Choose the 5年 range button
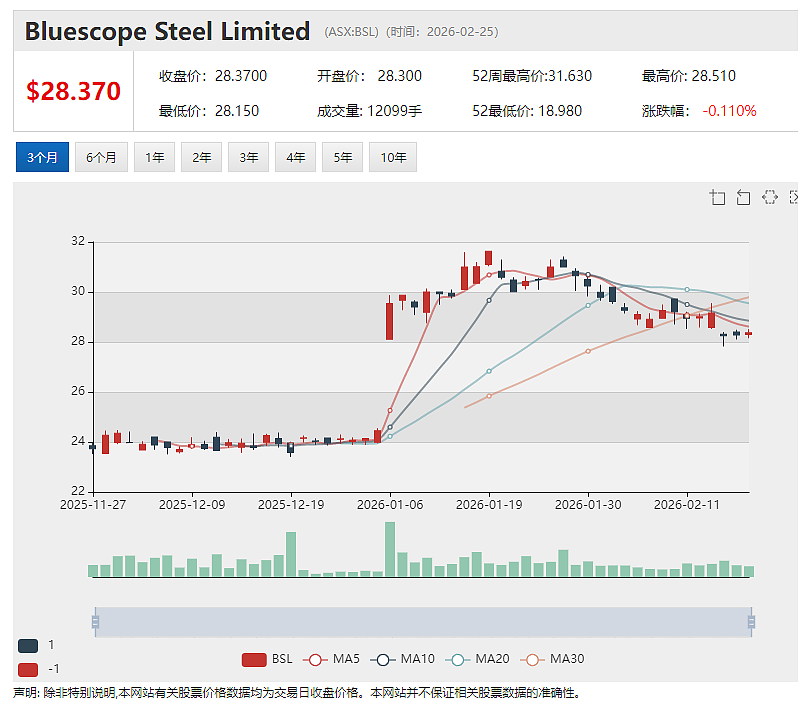Screen dimensions: 812x710 pyautogui.click(x=342, y=157)
